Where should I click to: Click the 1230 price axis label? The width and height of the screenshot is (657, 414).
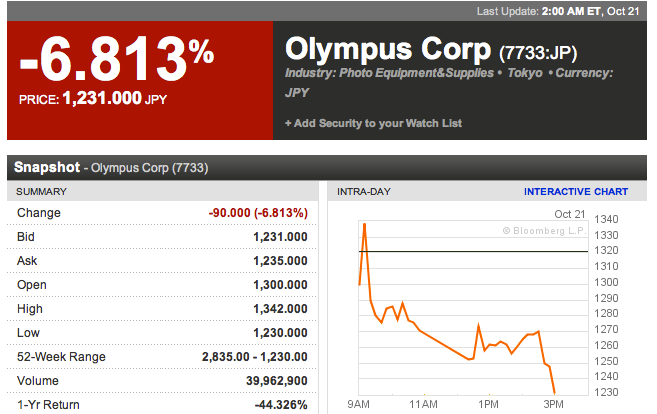(x=606, y=392)
